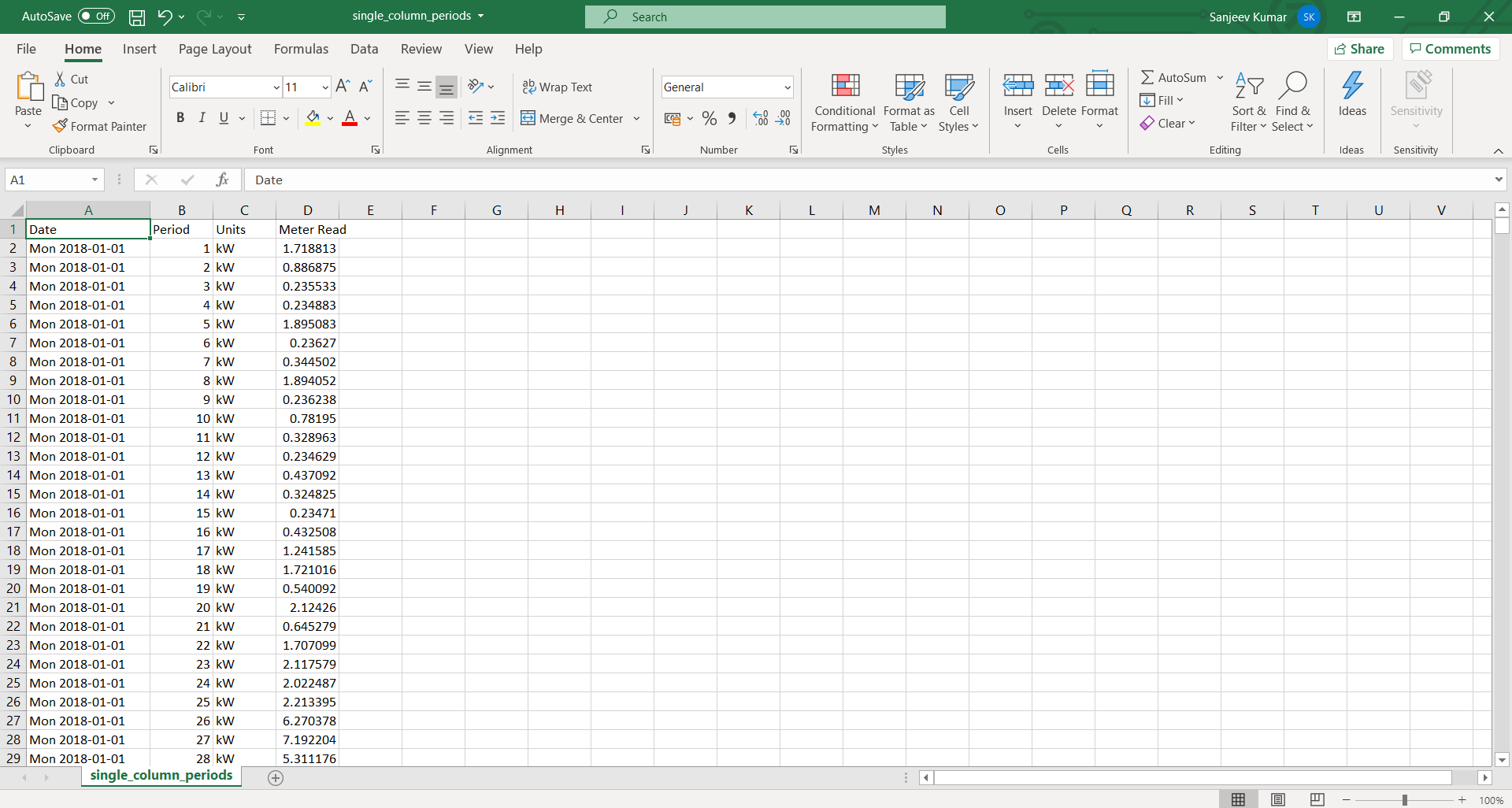This screenshot has height=808, width=1512.
Task: Click Decrease Decimal icon
Action: pos(783,118)
